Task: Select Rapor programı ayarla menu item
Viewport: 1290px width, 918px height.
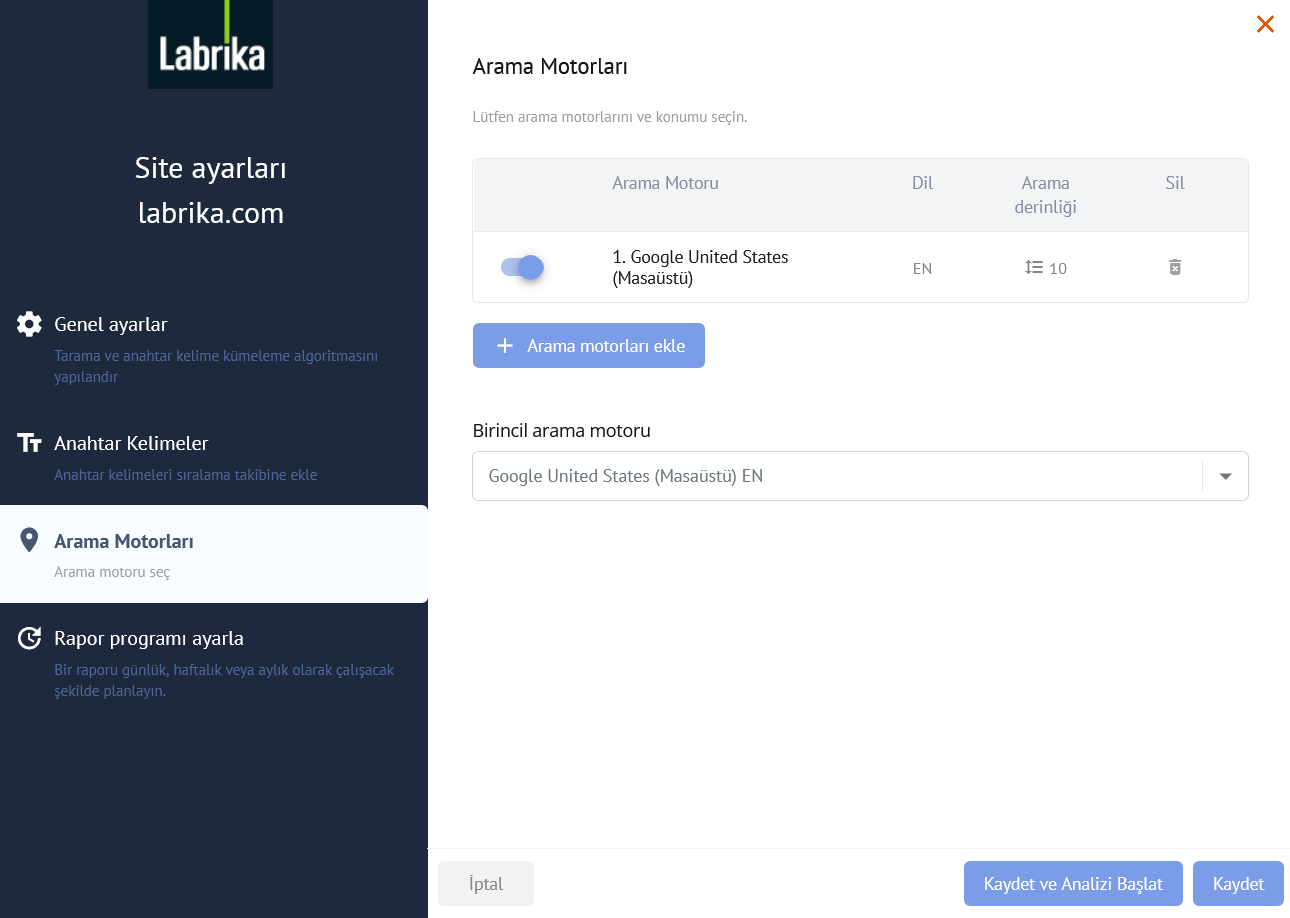Action: point(148,638)
